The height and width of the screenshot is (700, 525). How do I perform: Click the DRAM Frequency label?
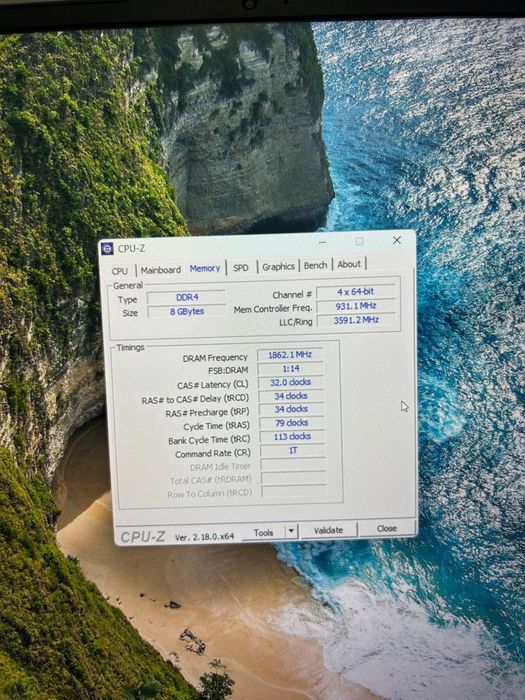[215, 358]
